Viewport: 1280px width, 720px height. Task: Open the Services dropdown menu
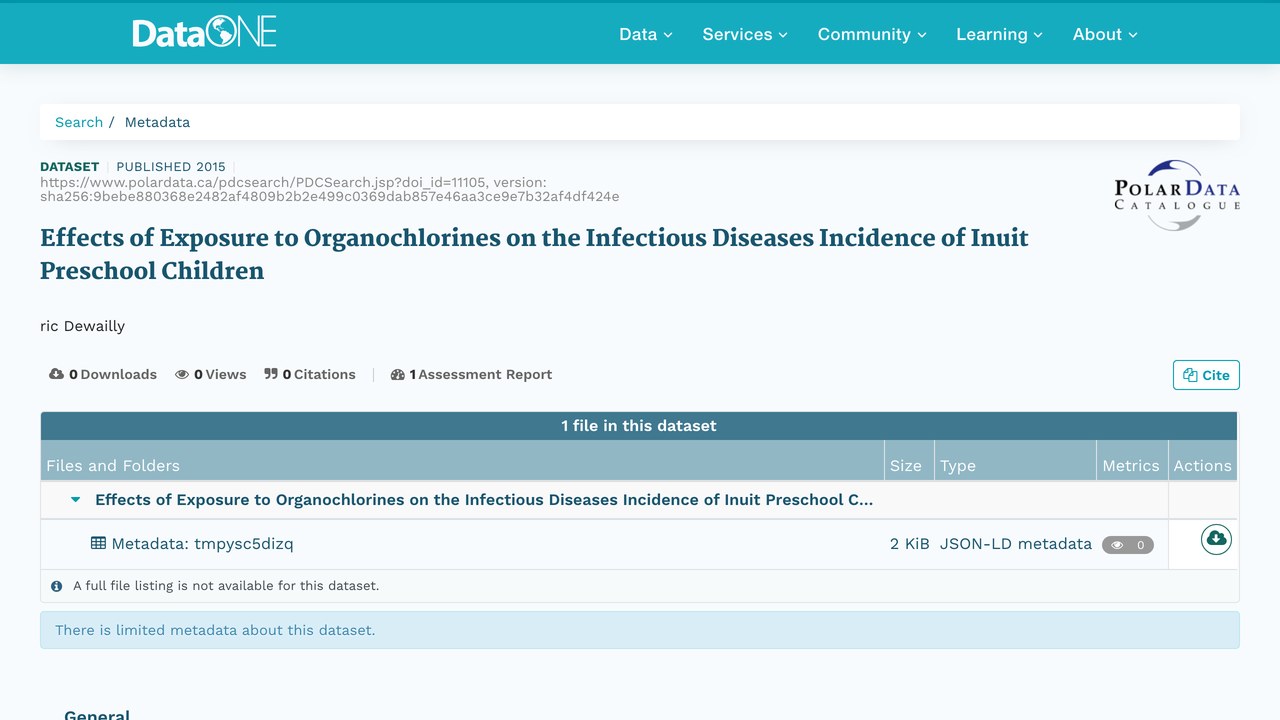click(745, 34)
